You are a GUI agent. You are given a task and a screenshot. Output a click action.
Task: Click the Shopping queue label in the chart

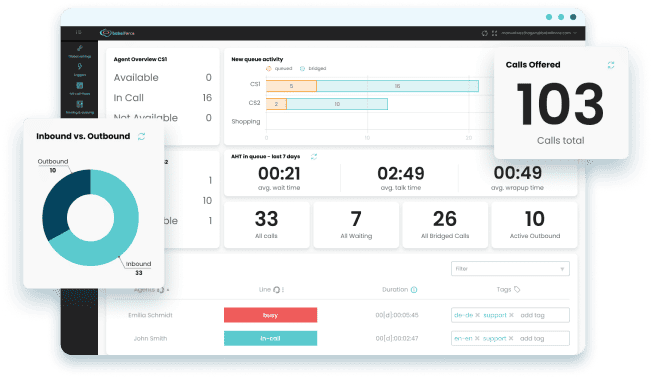click(x=246, y=121)
